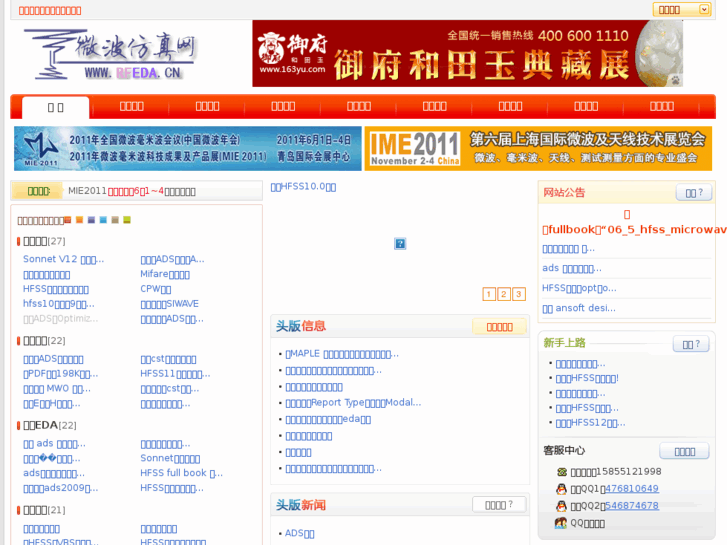Open the HFSS10.0 link above the slideshow
The height and width of the screenshot is (545, 727).
(x=303, y=187)
